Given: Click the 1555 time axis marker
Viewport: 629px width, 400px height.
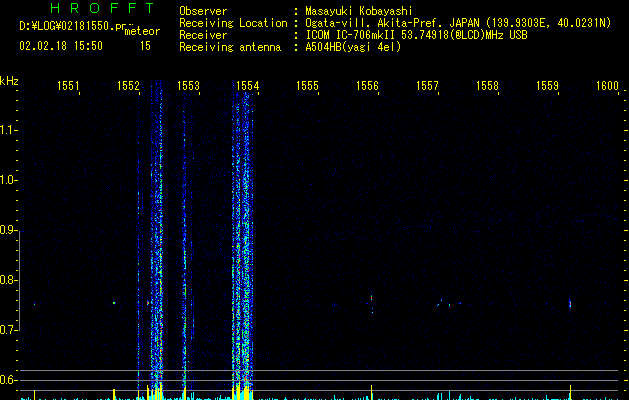Looking at the screenshot, I should (307, 86).
